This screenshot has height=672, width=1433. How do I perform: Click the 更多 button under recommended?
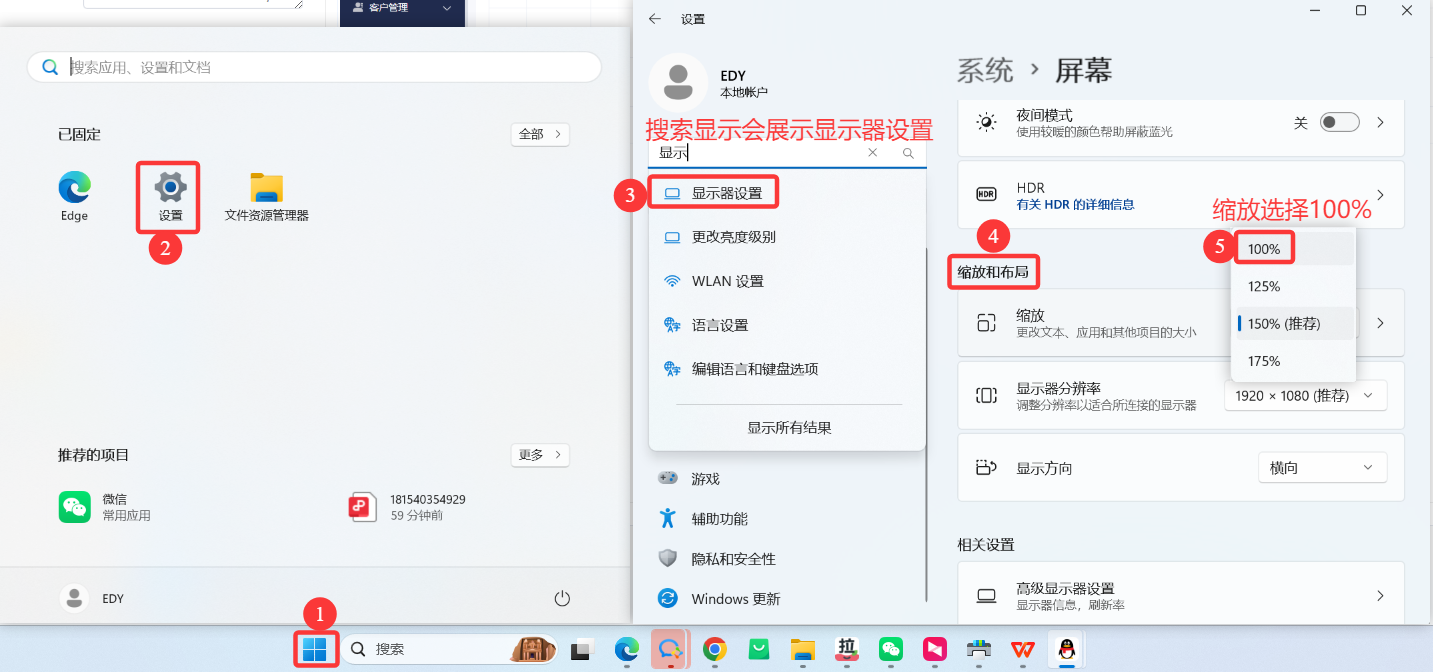(540, 455)
